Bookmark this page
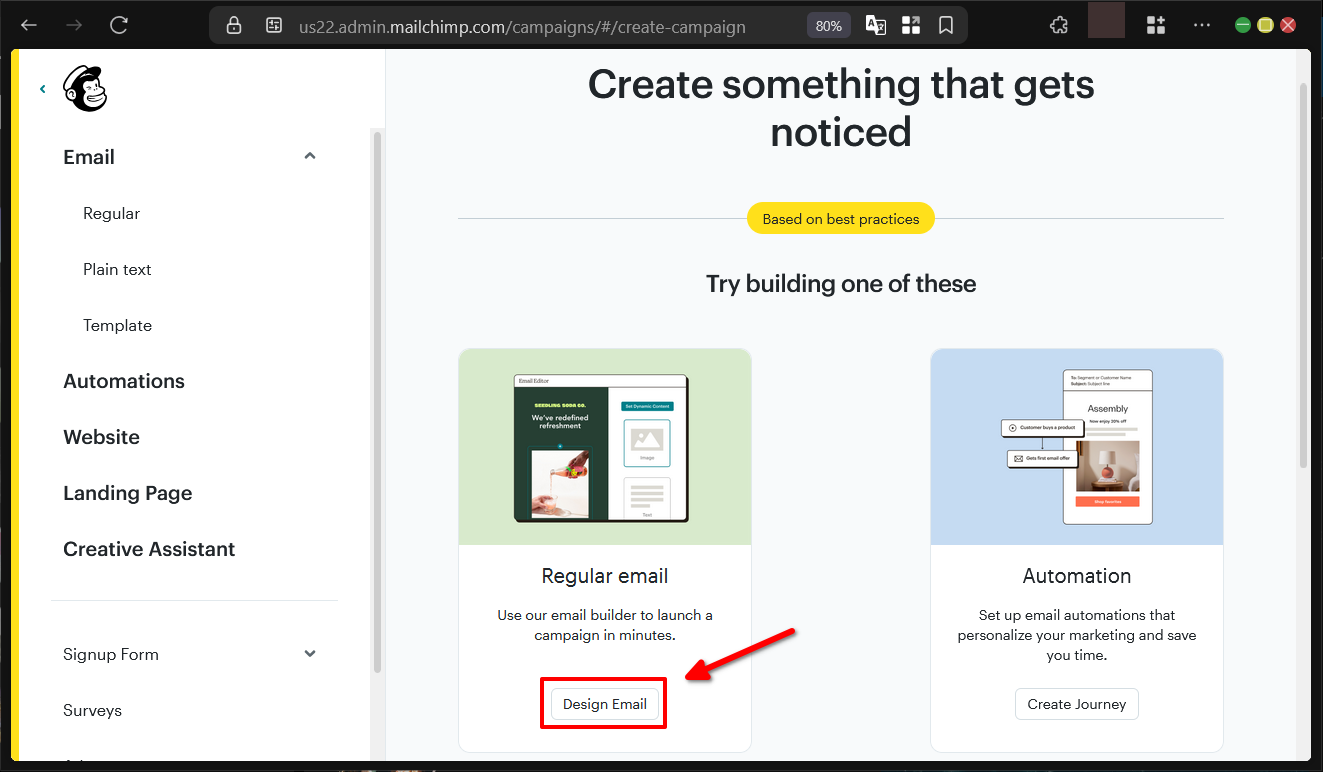The width and height of the screenshot is (1323, 772). (x=945, y=25)
